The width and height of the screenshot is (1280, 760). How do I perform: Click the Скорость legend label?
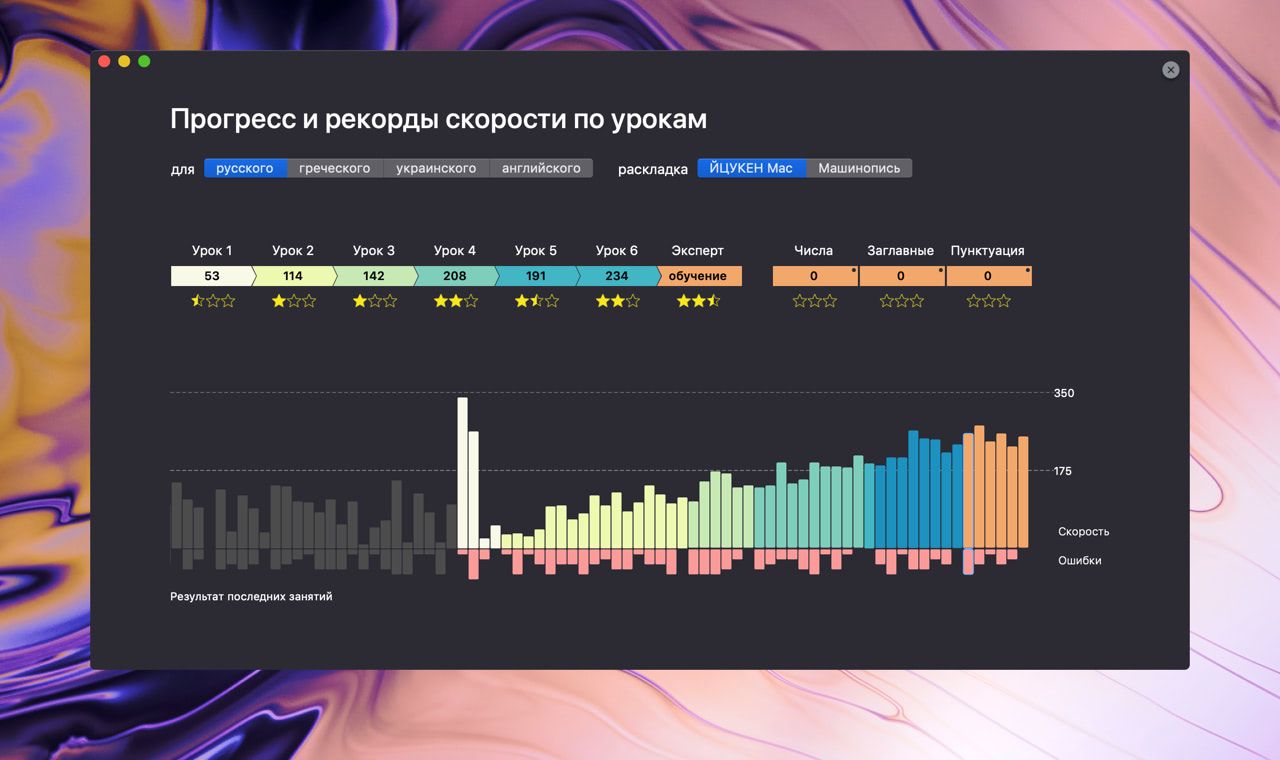[x=1084, y=532]
